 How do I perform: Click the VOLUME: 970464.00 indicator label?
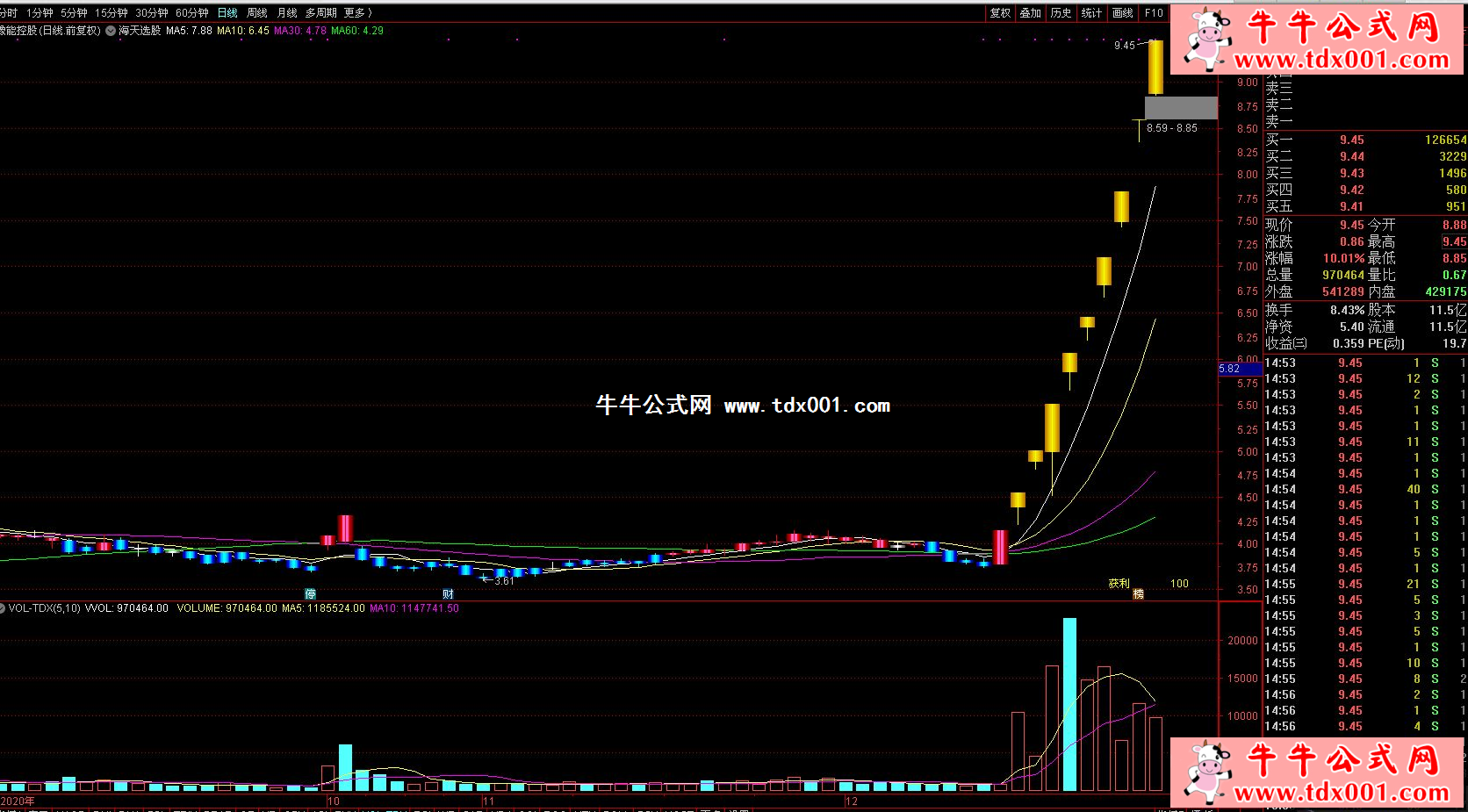coord(227,608)
